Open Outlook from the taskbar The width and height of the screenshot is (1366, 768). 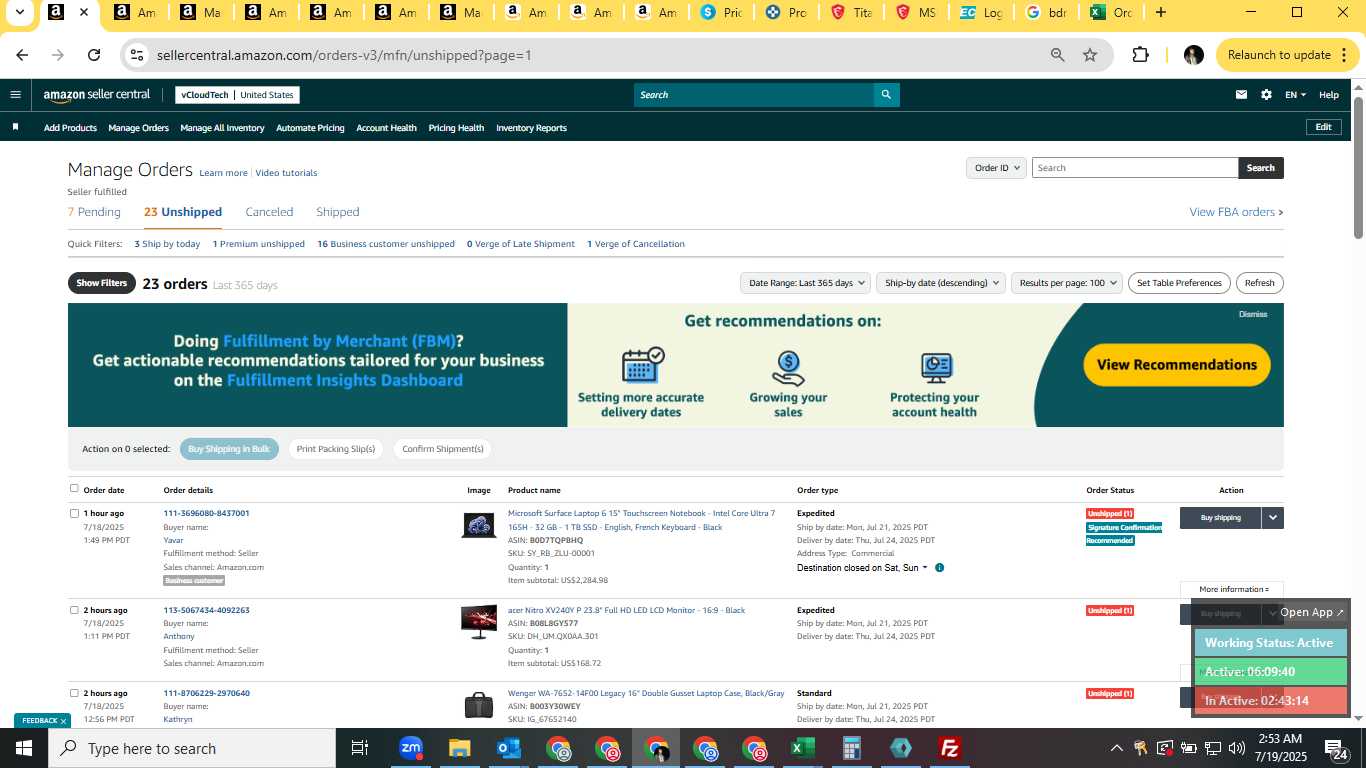(508, 748)
